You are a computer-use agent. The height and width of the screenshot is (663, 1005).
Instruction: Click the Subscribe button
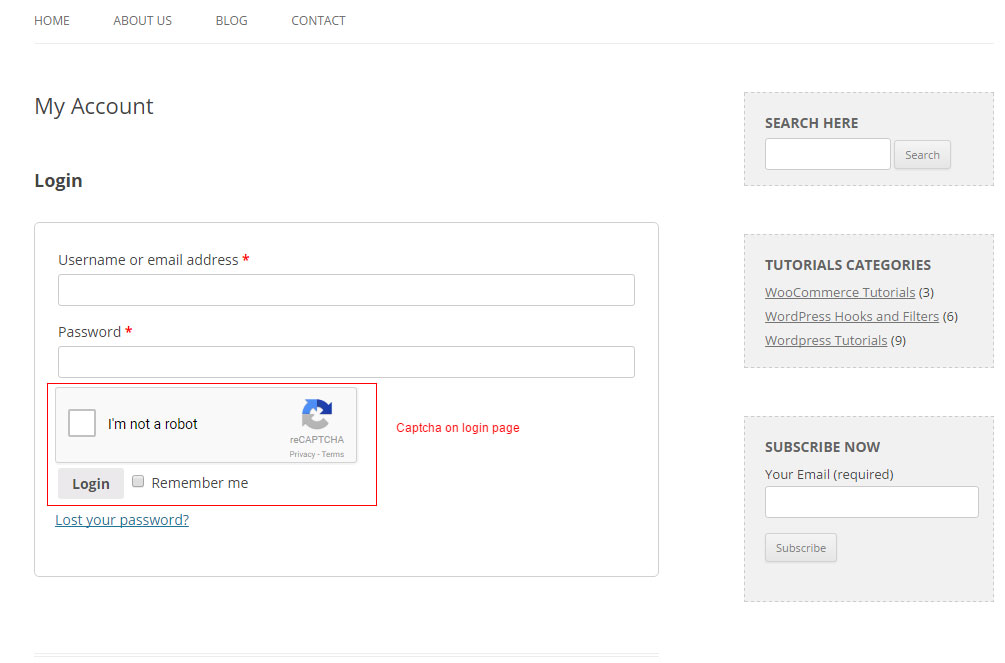point(801,548)
